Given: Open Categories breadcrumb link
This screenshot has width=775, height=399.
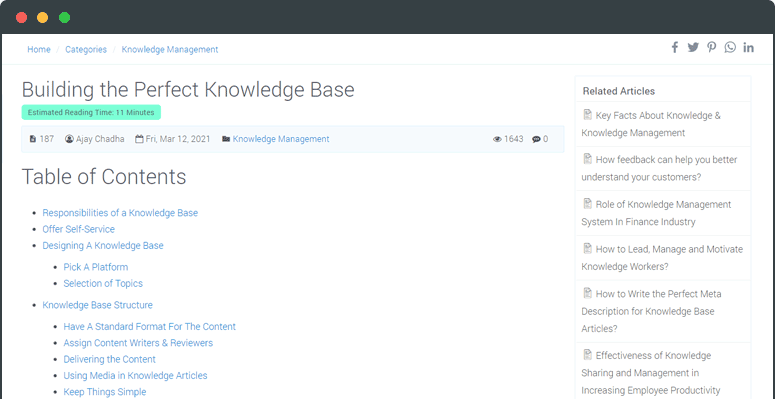Looking at the screenshot, I should 86,49.
